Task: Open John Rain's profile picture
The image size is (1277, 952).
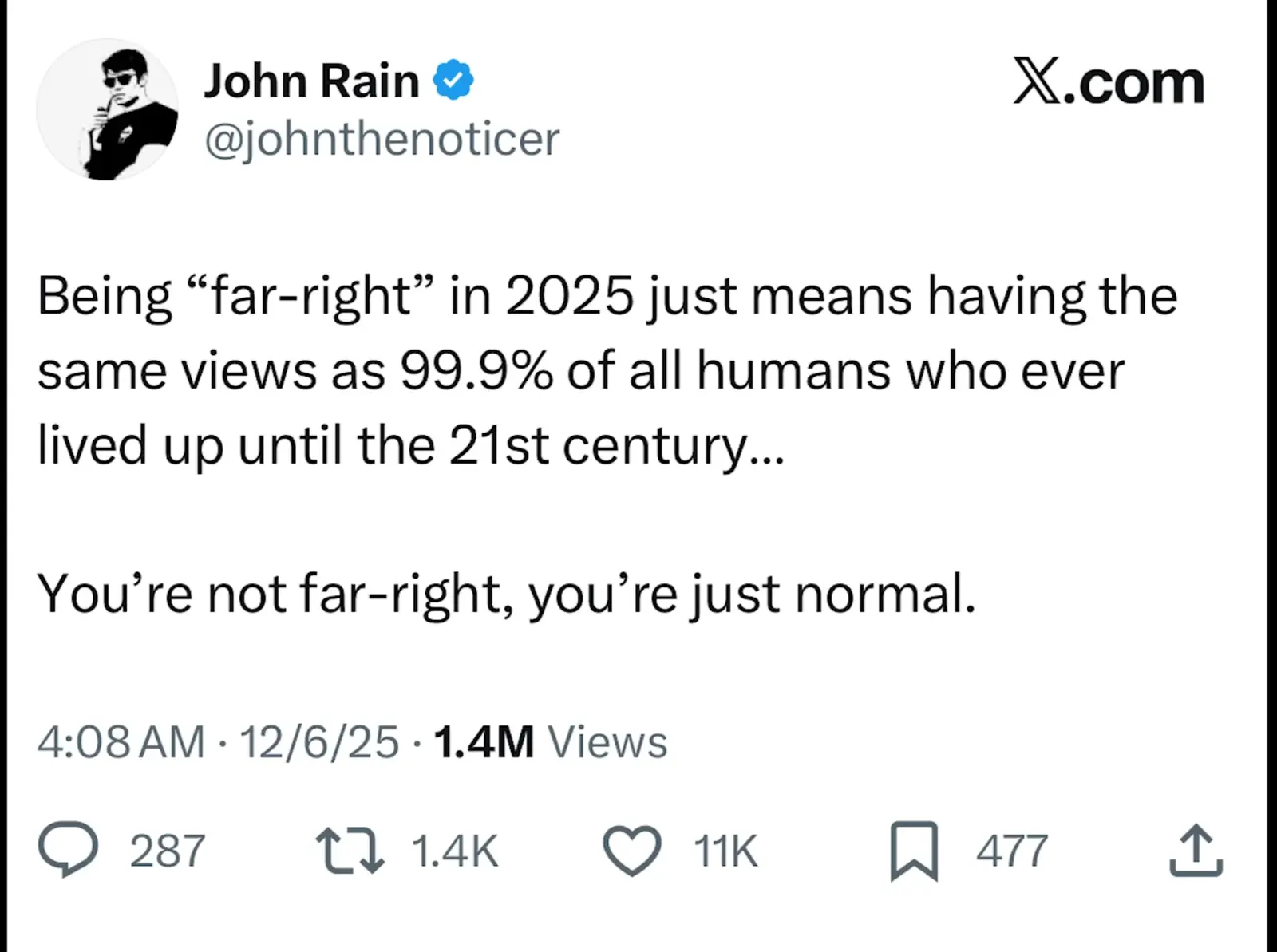Action: click(107, 109)
